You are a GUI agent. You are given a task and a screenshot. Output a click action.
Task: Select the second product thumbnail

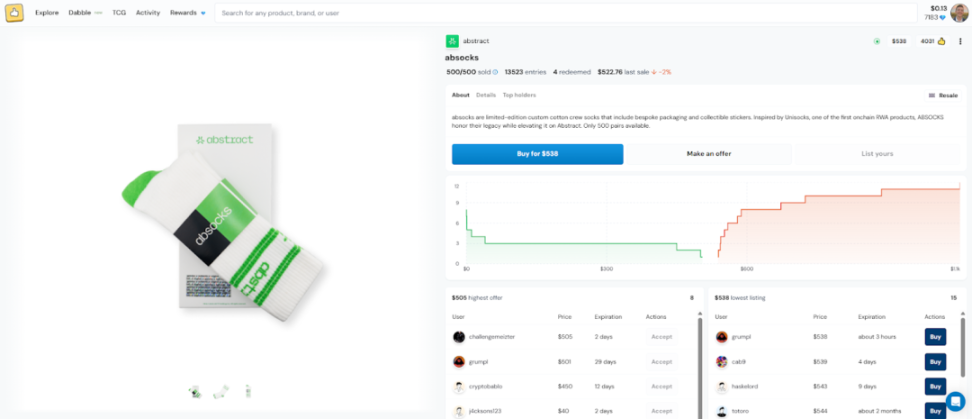(221, 392)
